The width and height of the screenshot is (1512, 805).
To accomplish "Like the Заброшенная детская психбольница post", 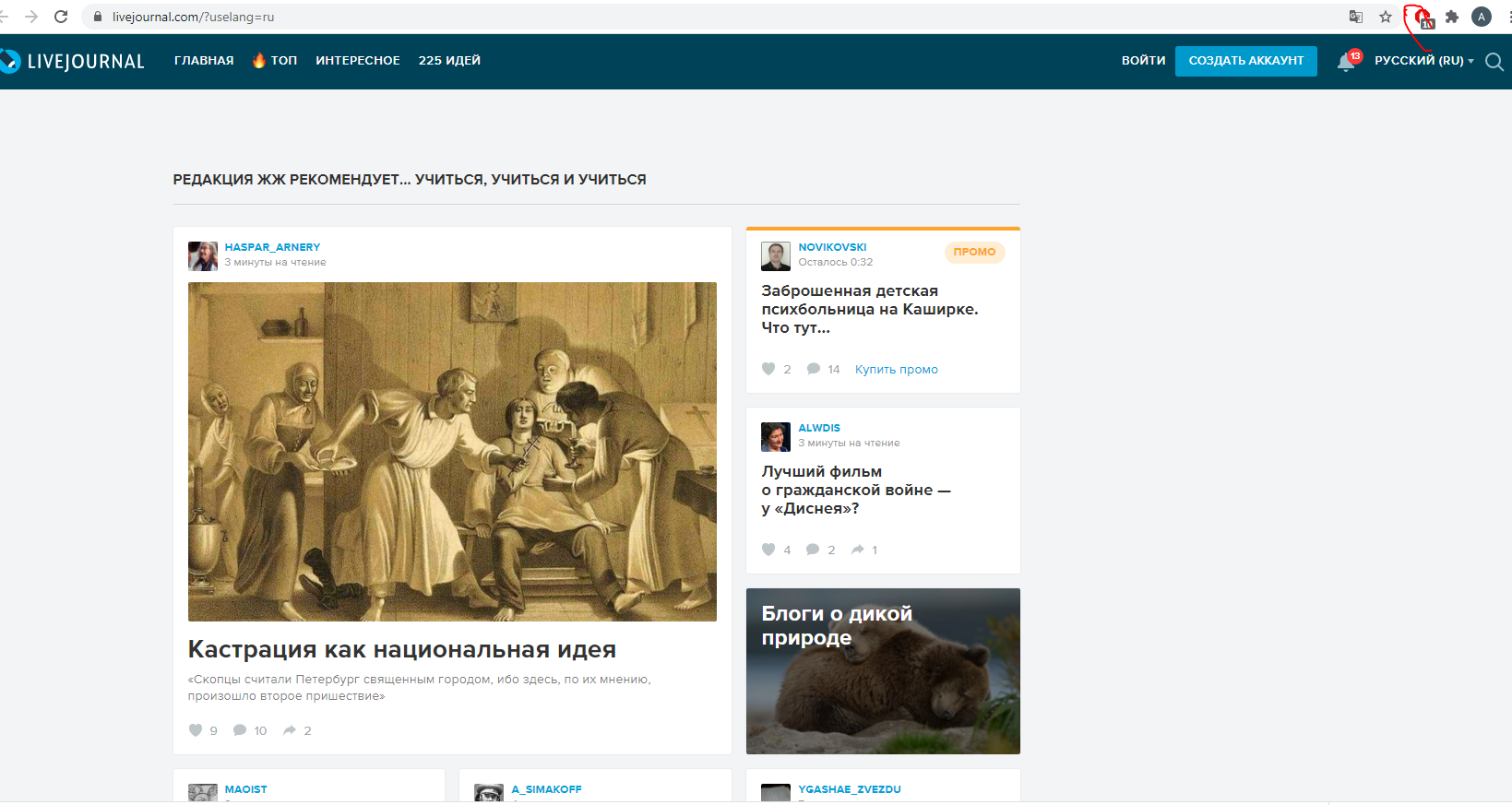I will [768, 369].
